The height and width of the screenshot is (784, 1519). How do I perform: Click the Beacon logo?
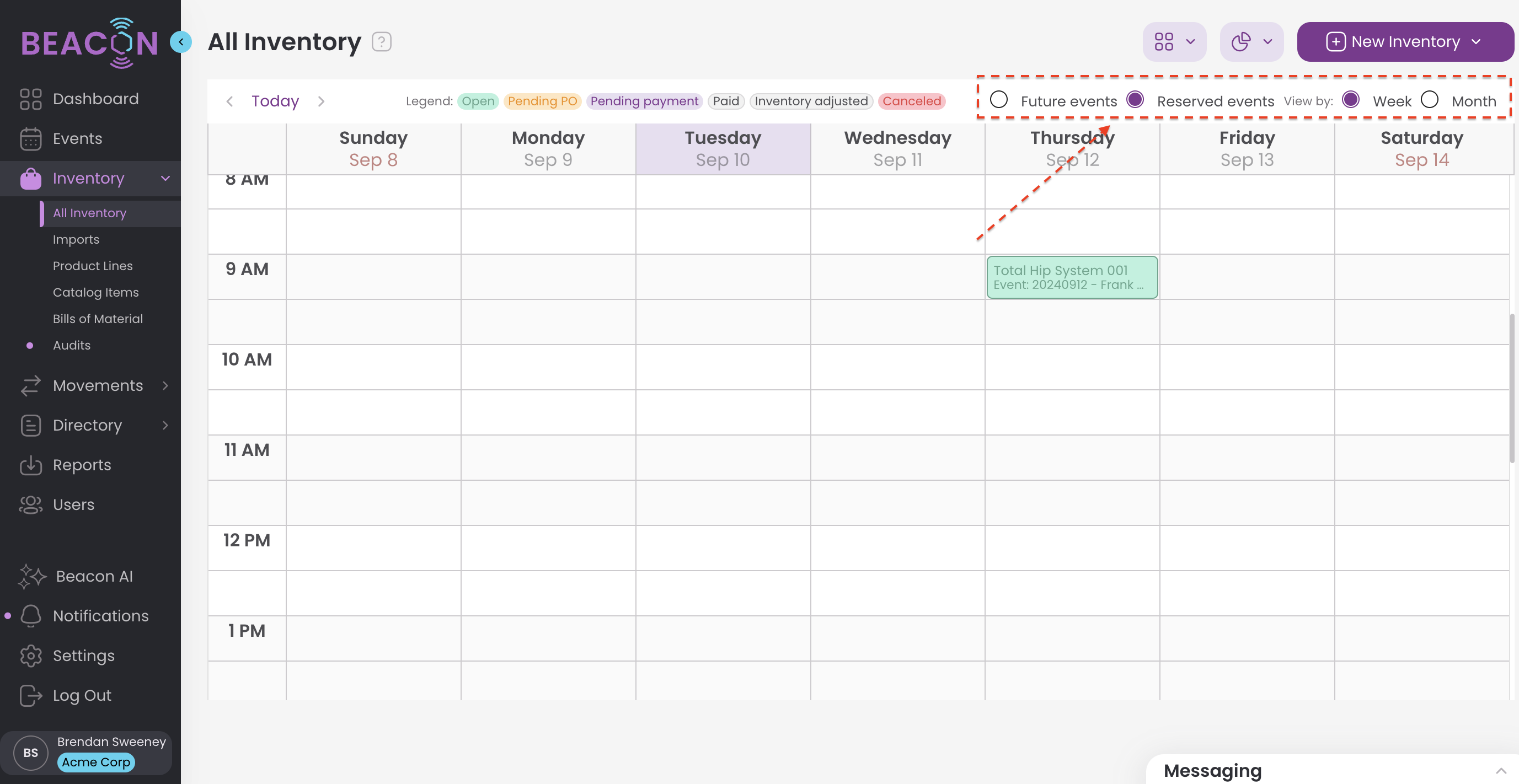pos(90,42)
